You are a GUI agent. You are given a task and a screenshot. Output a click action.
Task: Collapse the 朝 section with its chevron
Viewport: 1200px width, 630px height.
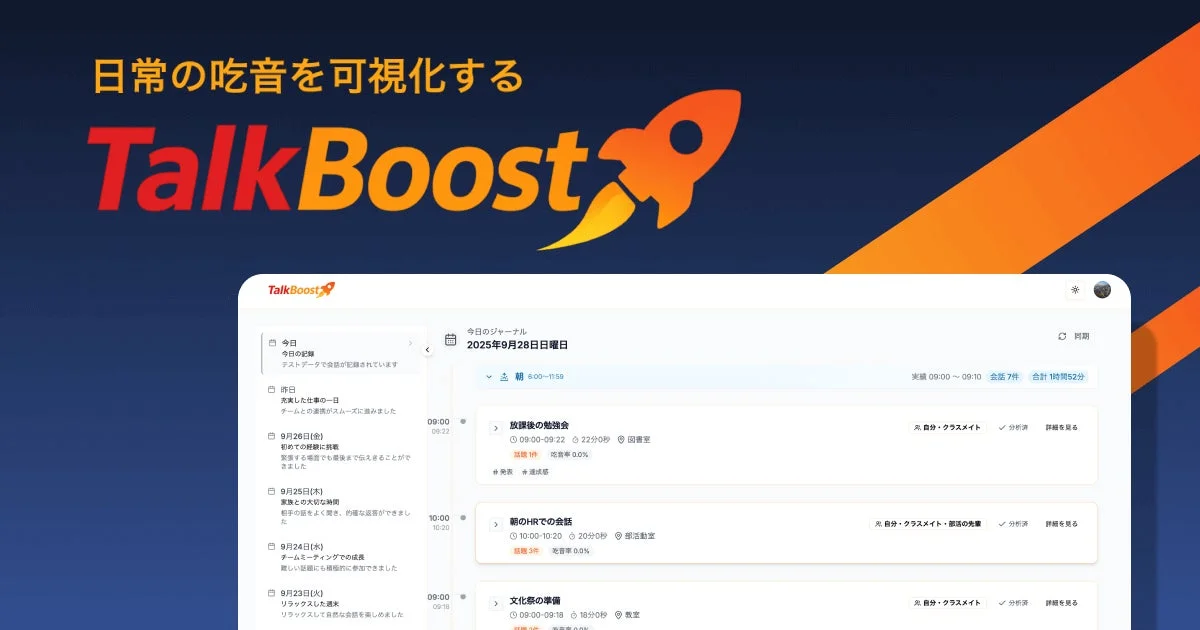pyautogui.click(x=488, y=377)
